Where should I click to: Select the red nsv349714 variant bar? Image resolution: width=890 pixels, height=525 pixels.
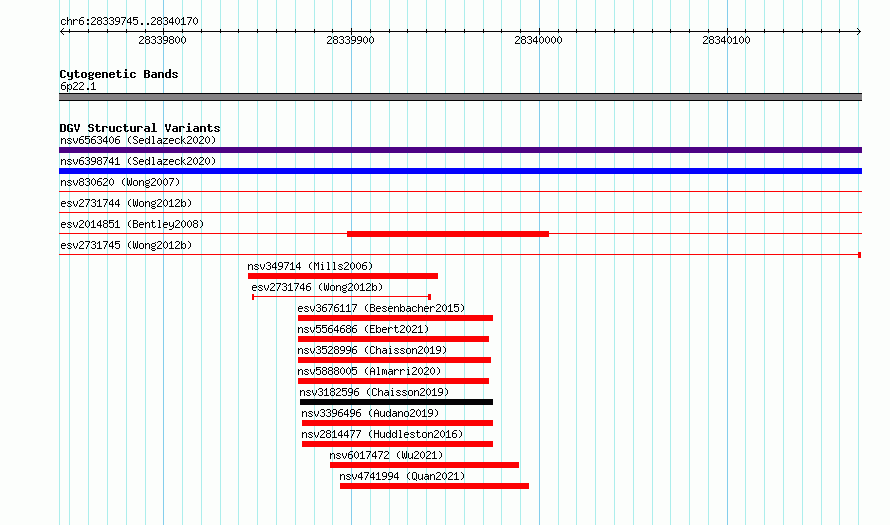tap(343, 276)
